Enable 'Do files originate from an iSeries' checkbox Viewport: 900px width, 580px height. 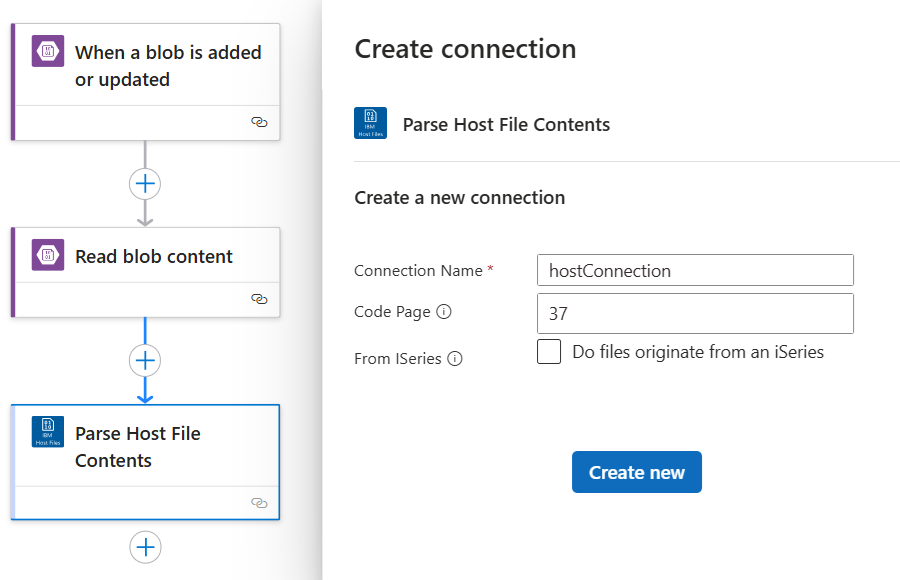click(549, 352)
